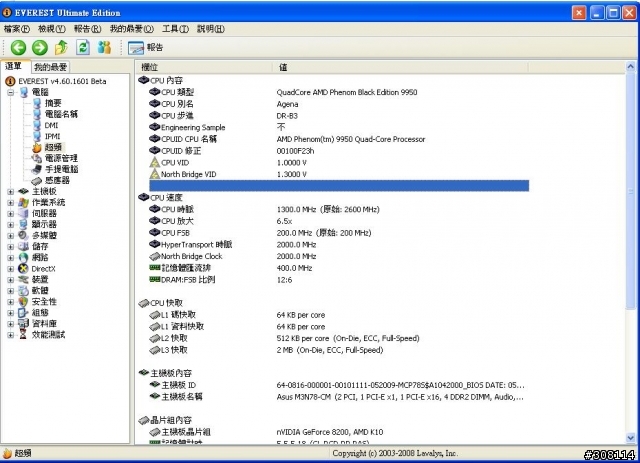Click the vertical scrollbar thumb
This screenshot has height=463, width=640.
(631, 191)
